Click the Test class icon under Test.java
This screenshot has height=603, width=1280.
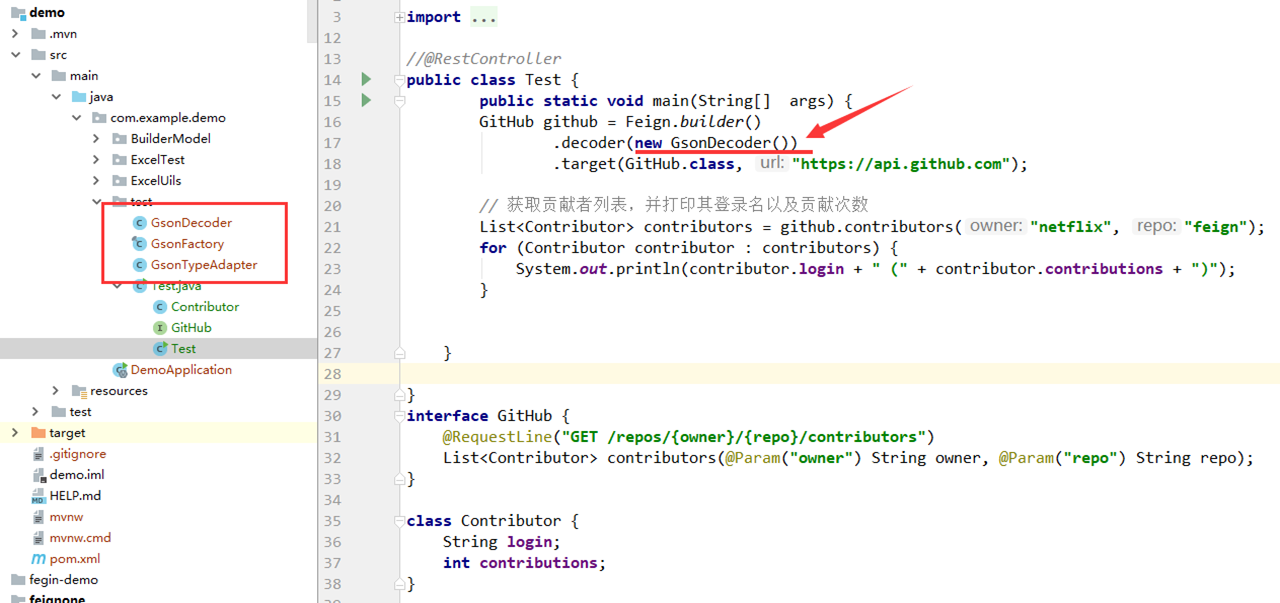tap(159, 348)
